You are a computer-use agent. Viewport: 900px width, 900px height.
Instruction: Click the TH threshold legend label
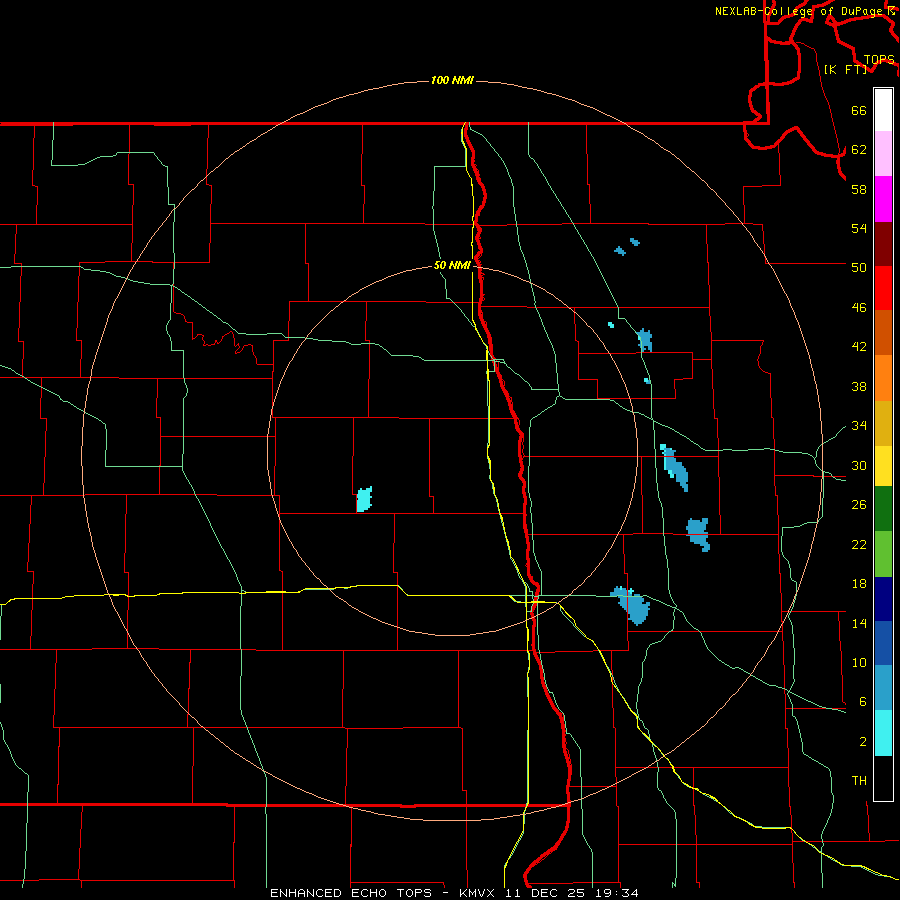click(x=859, y=781)
